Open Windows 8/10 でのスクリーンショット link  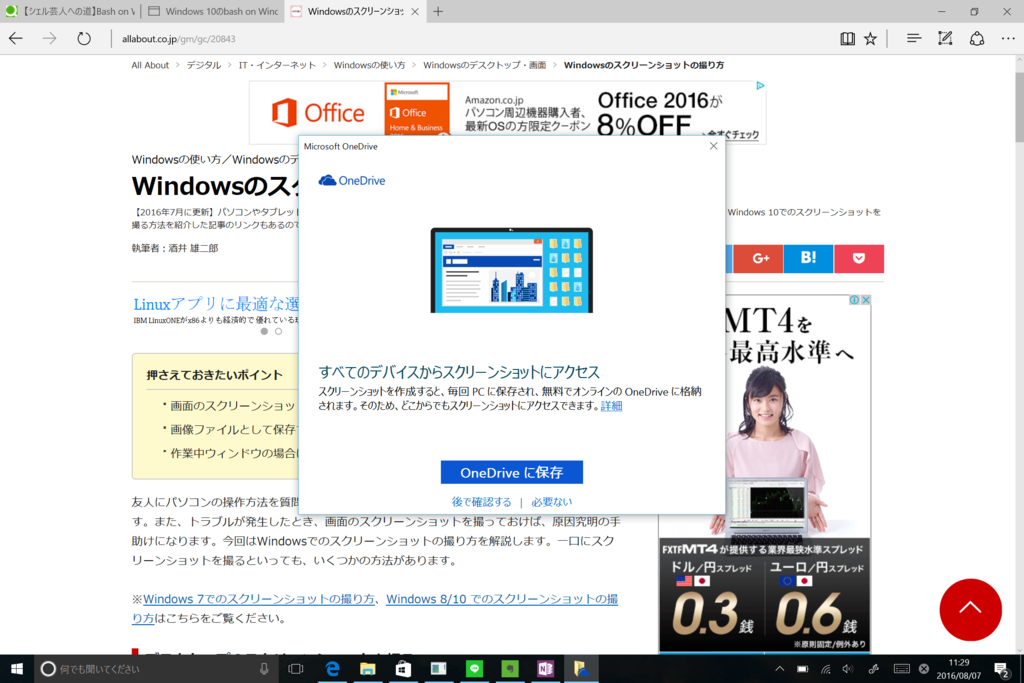point(502,599)
